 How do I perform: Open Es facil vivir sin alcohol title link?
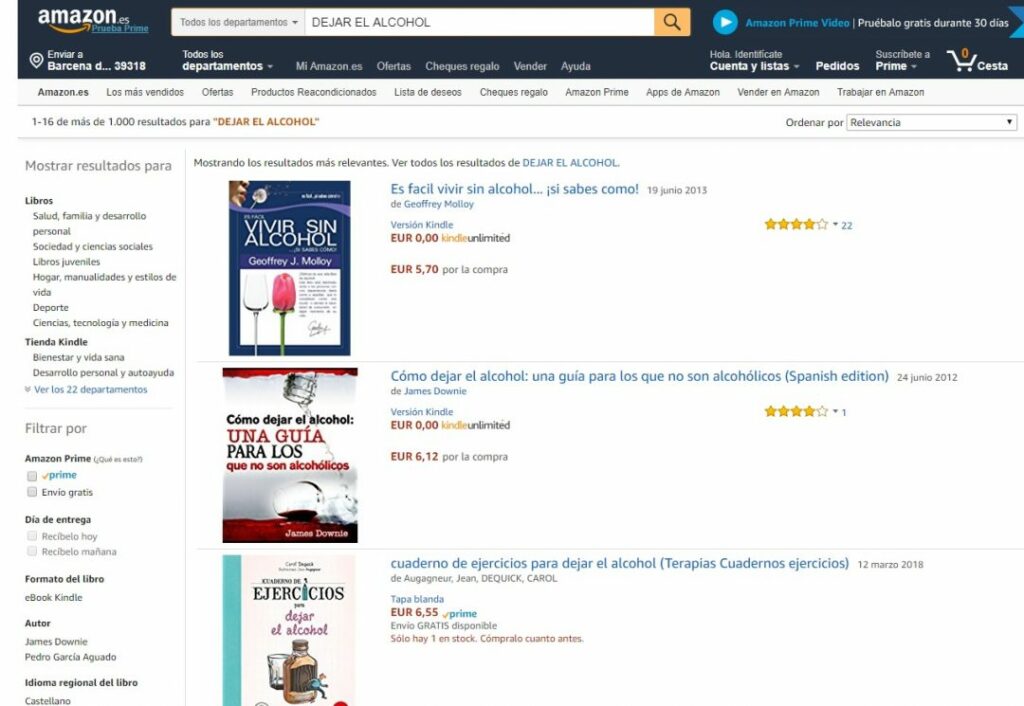tap(515, 189)
